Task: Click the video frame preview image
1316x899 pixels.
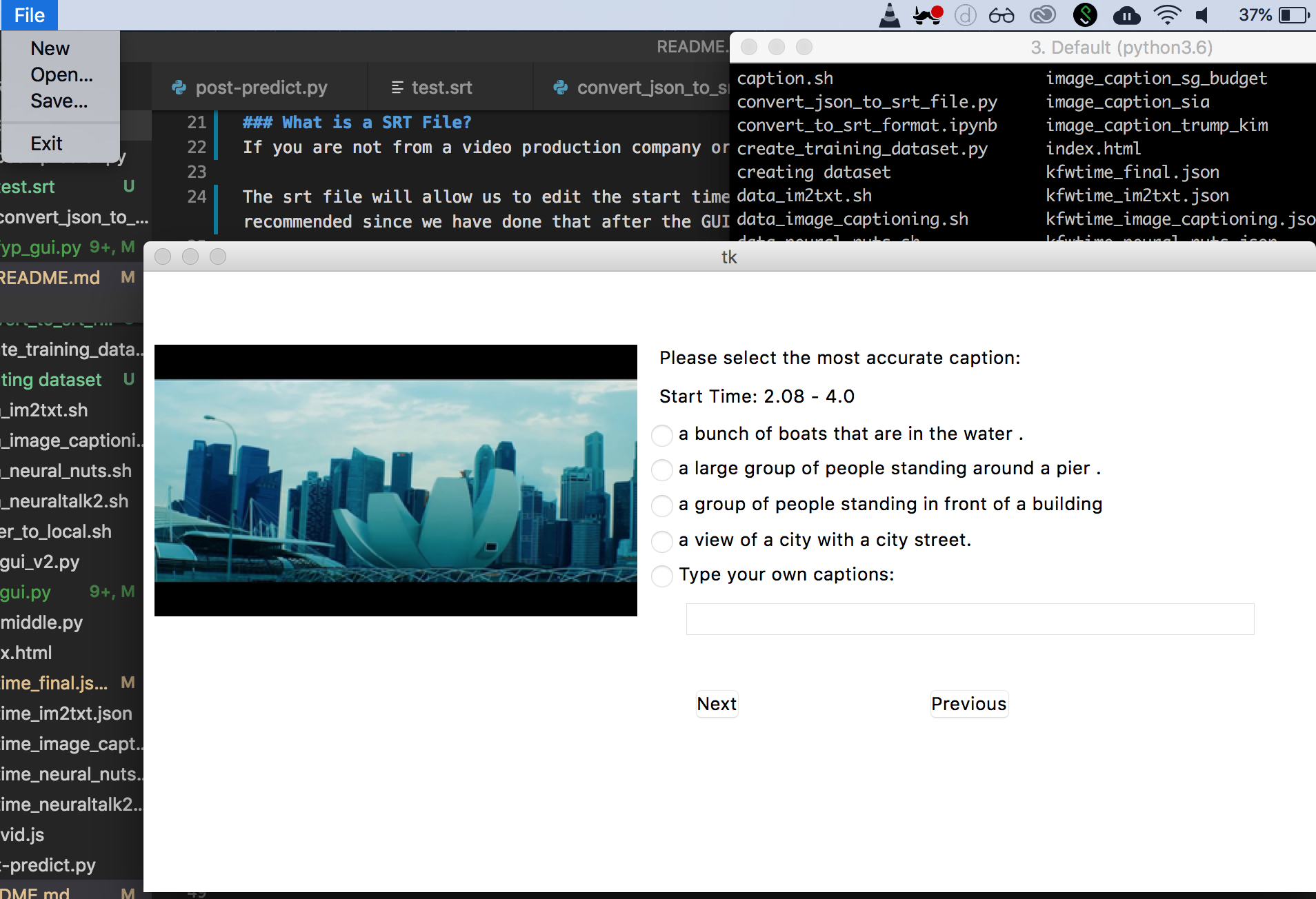Action: (x=396, y=481)
